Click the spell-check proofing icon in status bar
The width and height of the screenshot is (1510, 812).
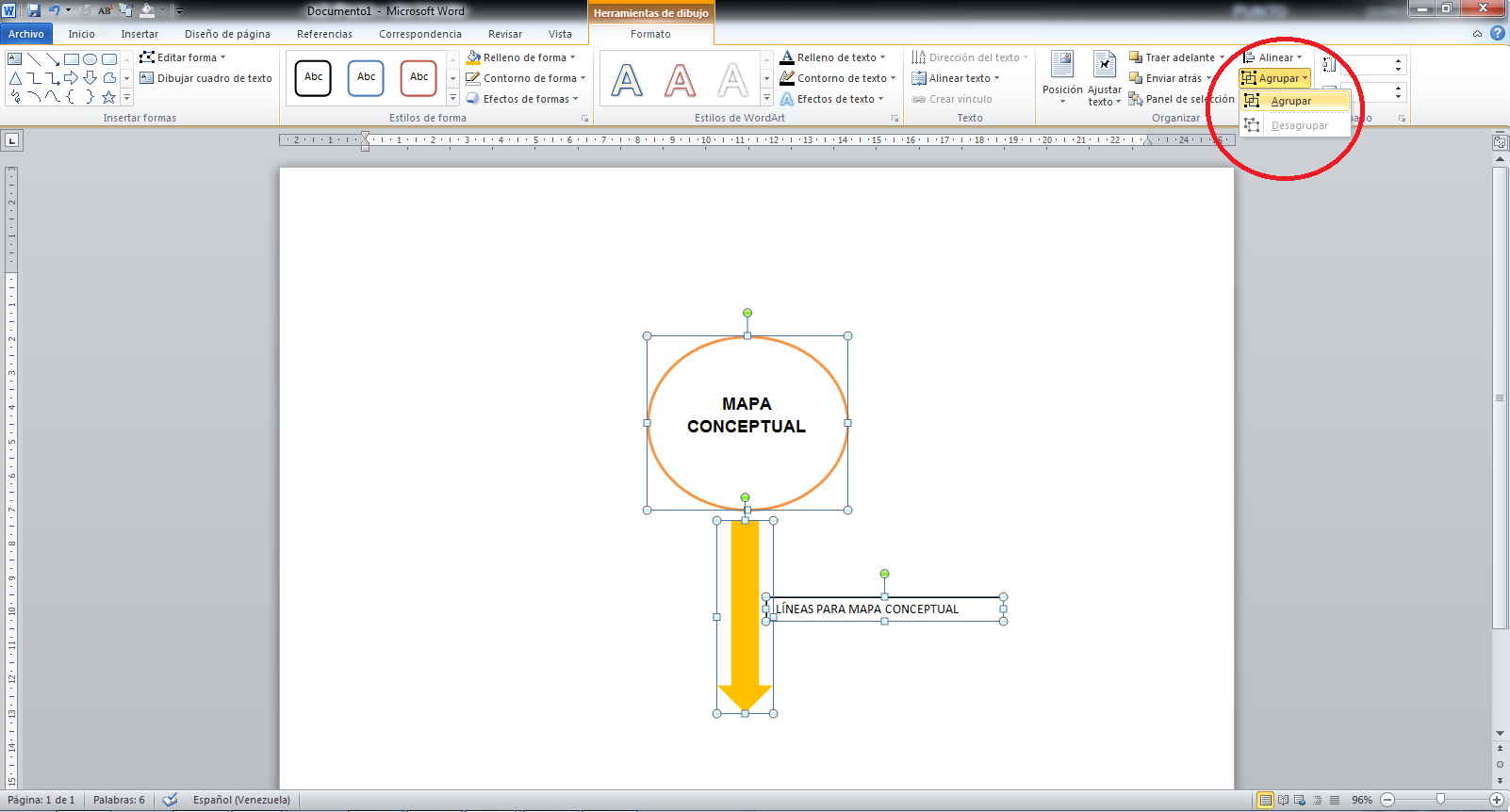171,800
